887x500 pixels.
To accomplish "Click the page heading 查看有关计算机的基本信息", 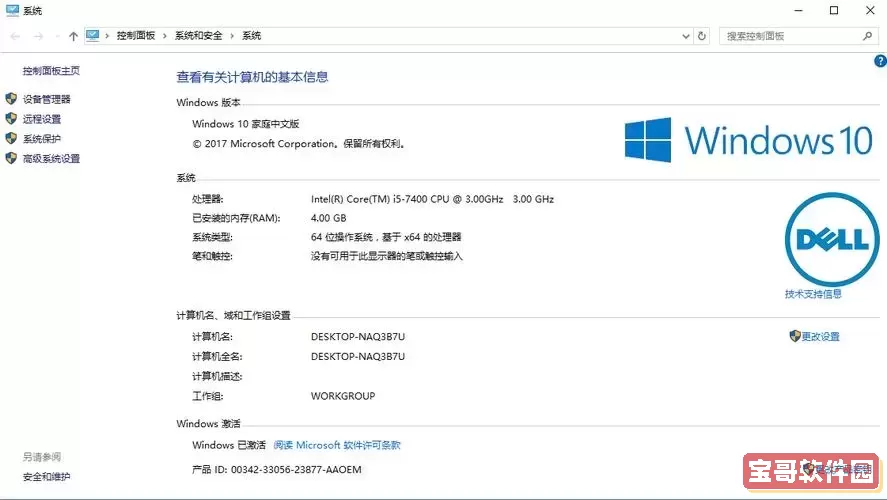I will pyautogui.click(x=252, y=77).
